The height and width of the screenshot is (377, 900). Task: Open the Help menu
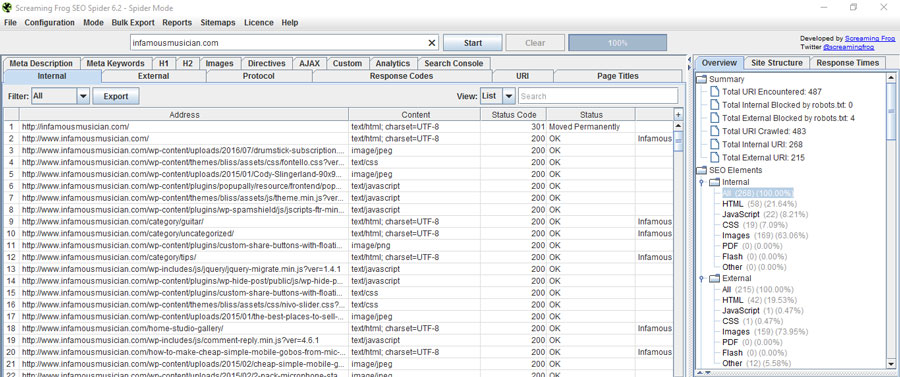pyautogui.click(x=290, y=23)
